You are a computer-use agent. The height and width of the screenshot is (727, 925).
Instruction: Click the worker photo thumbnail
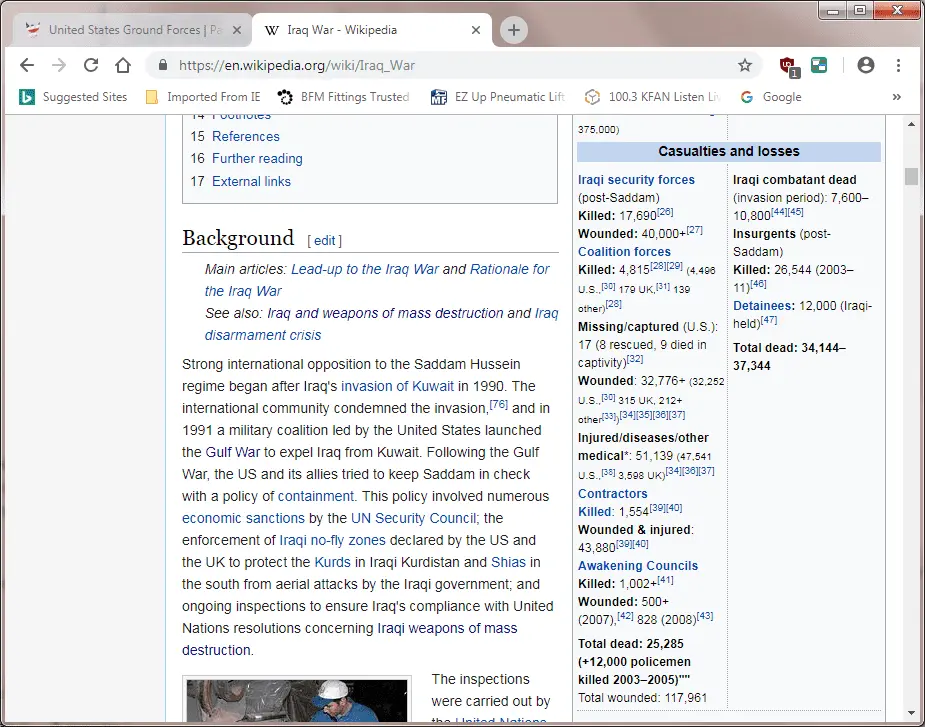297,700
